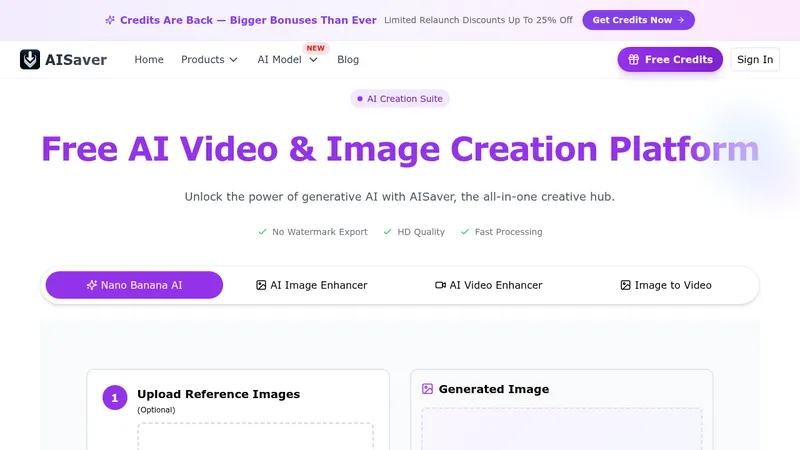Click the Free Credits button

click(x=670, y=59)
